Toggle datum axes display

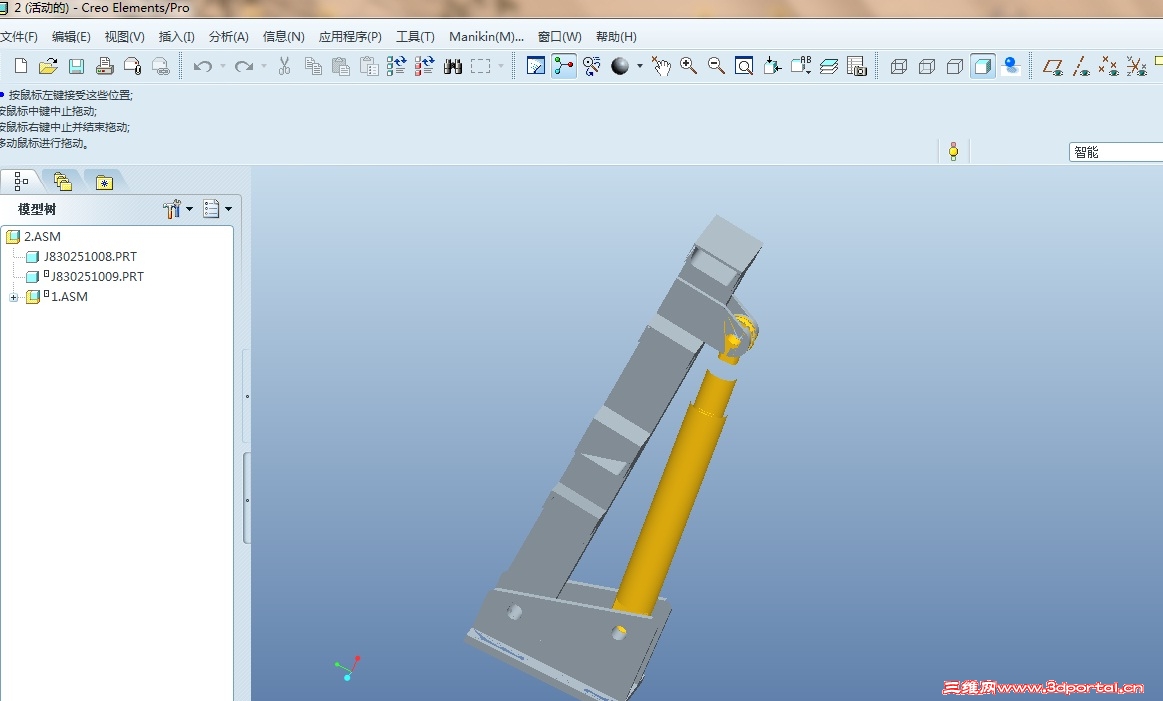(x=1081, y=66)
